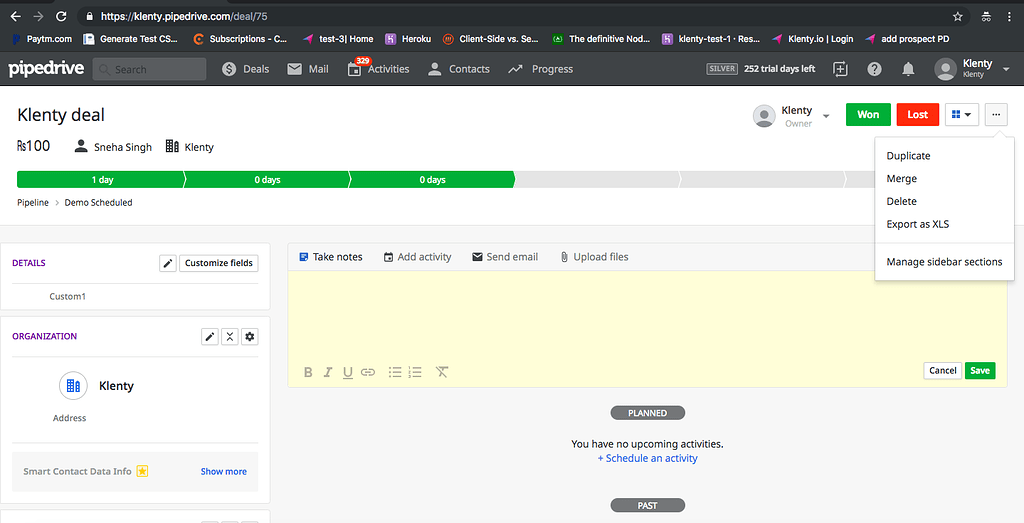
Task: Click the ₨100 deal value
Action: 33,146
